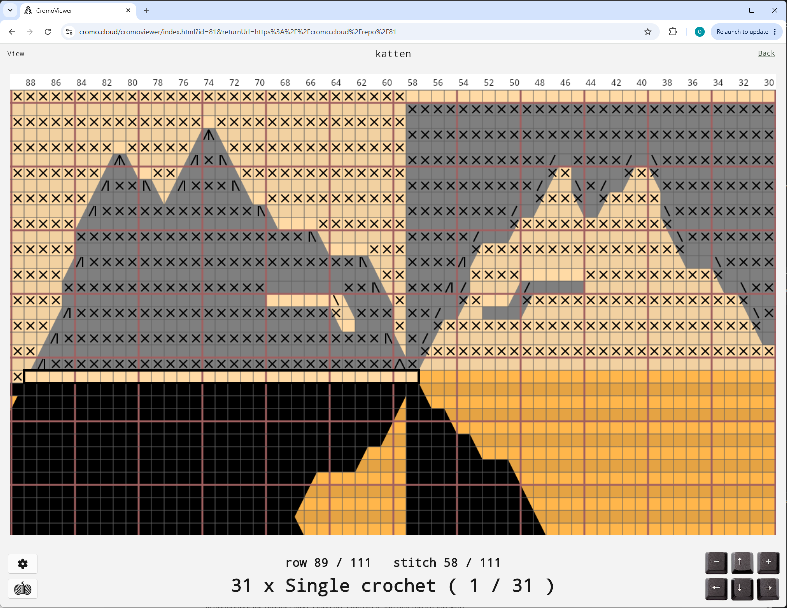Click the row 89 / 111 indicator
The width and height of the screenshot is (787, 608).
[x=328, y=563]
